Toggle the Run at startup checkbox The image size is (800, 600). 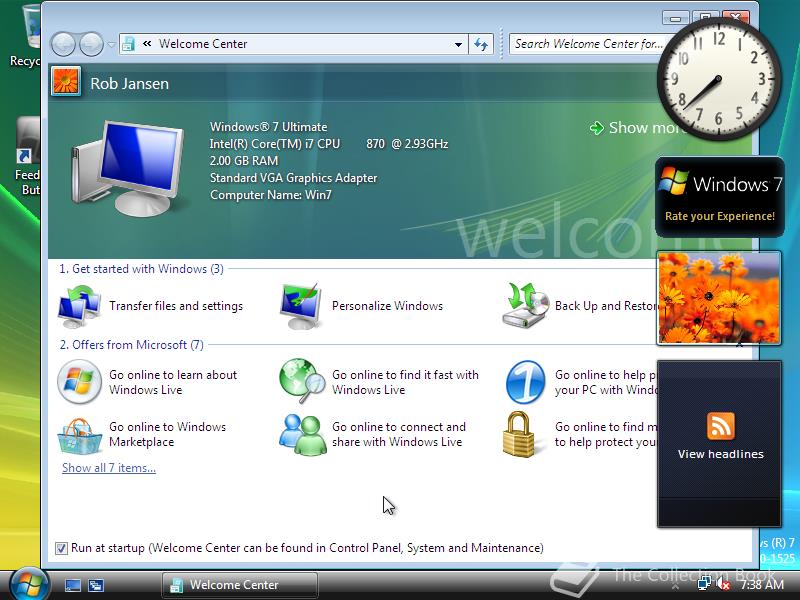coord(61,548)
